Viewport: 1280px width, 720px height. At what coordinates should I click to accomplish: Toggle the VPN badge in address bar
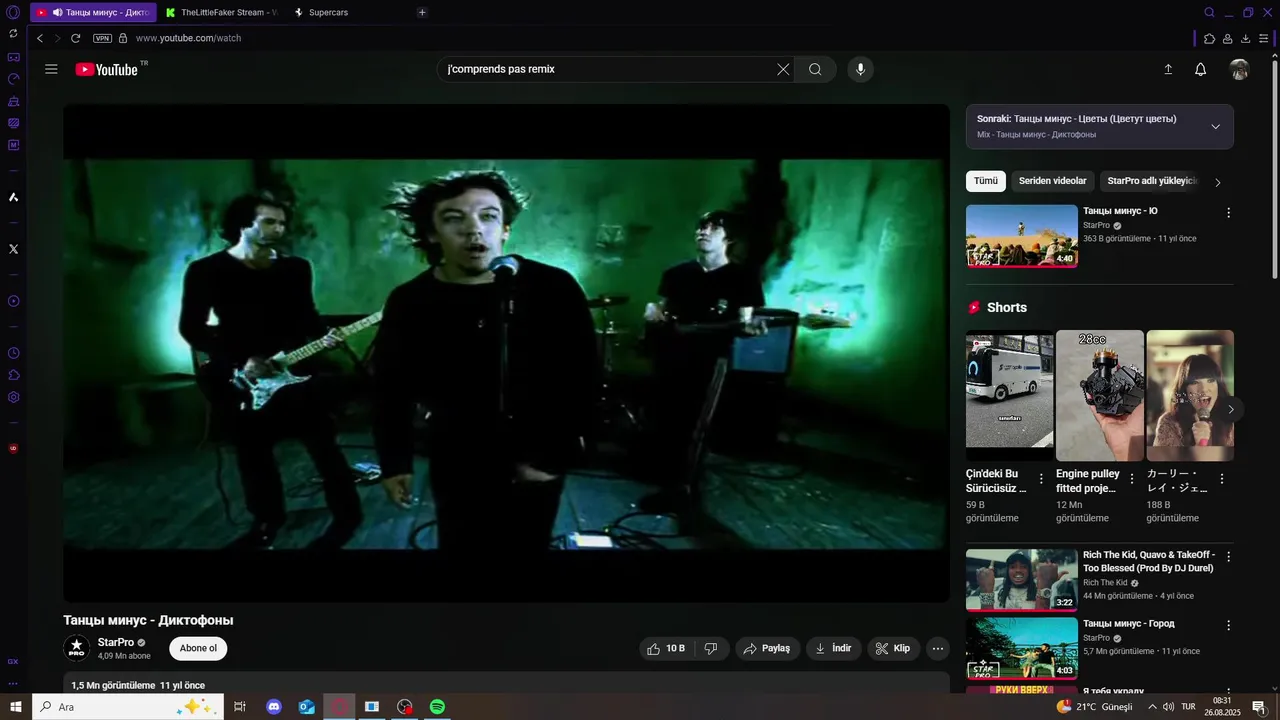102,38
